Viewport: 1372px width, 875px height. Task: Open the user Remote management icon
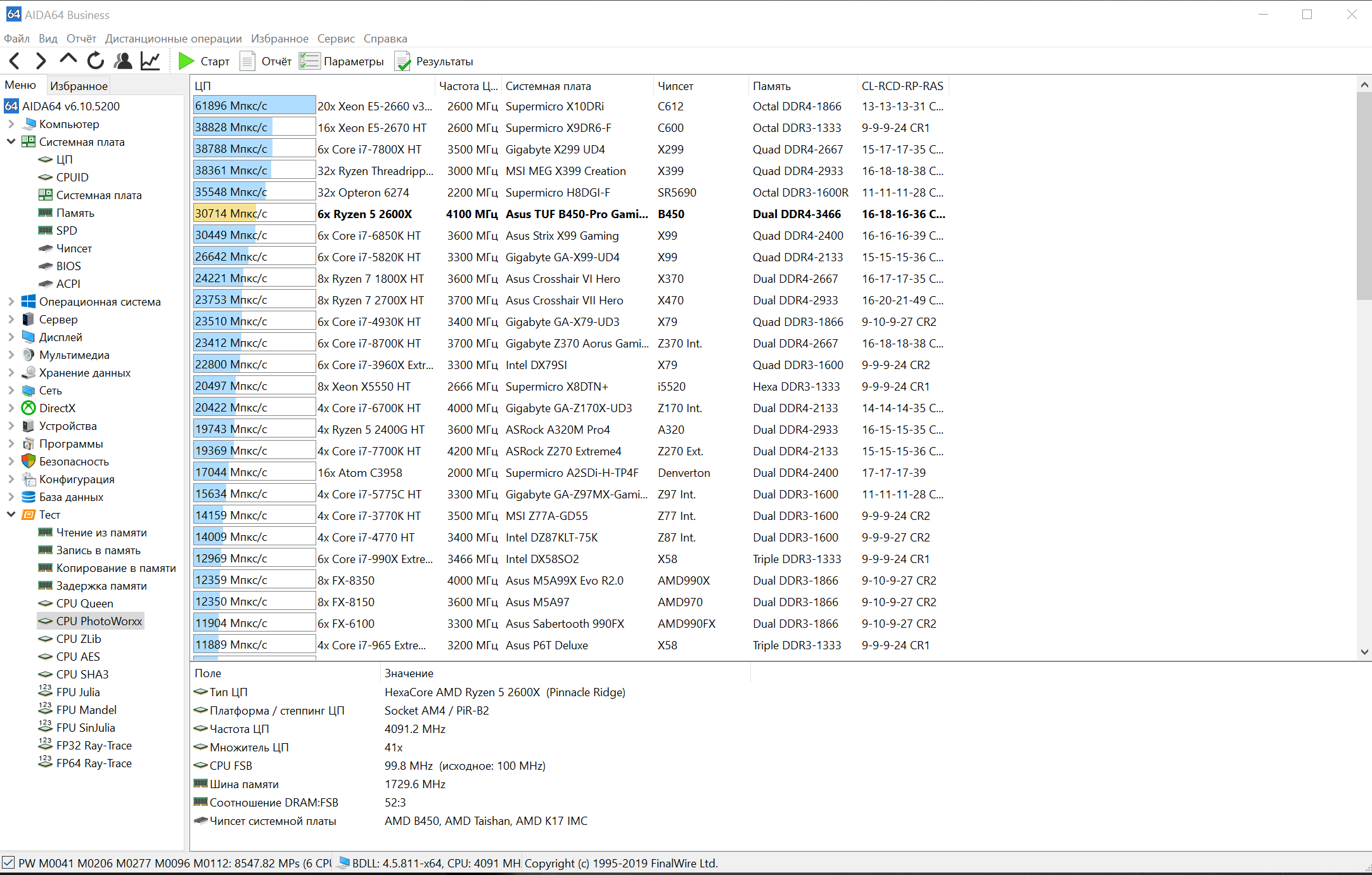[x=123, y=61]
